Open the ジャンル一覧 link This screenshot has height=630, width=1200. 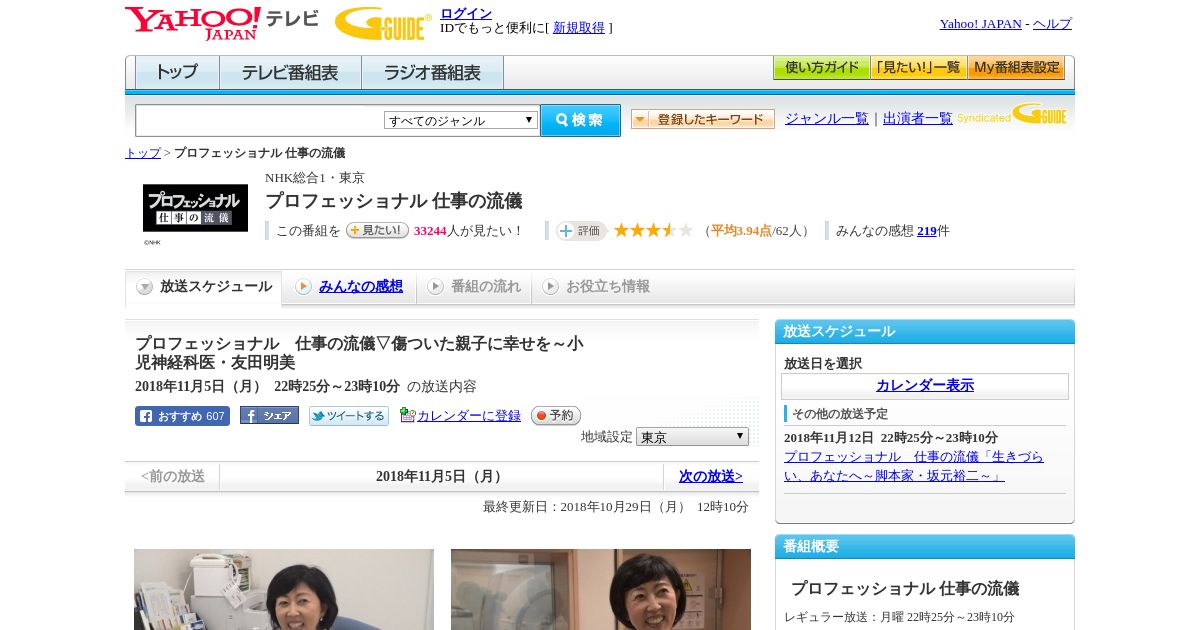[x=826, y=119]
